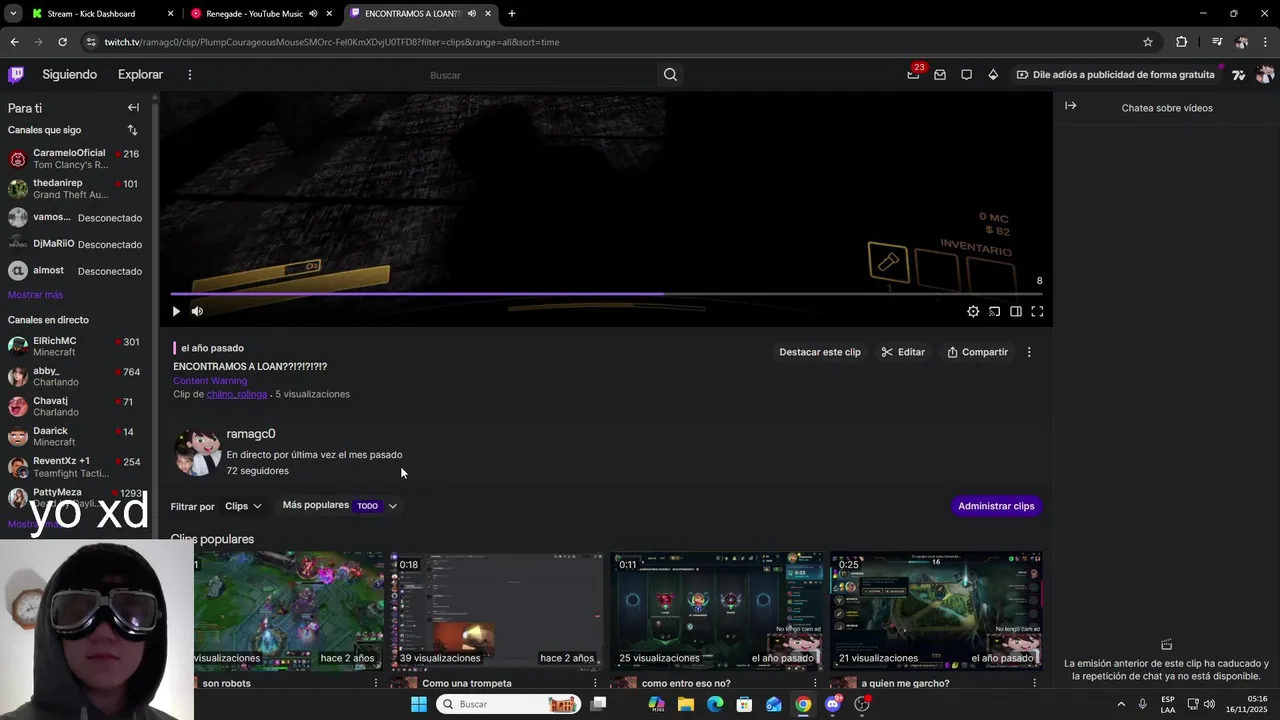
Task: Open Daarick Minecraft channel
Action: [76, 437]
